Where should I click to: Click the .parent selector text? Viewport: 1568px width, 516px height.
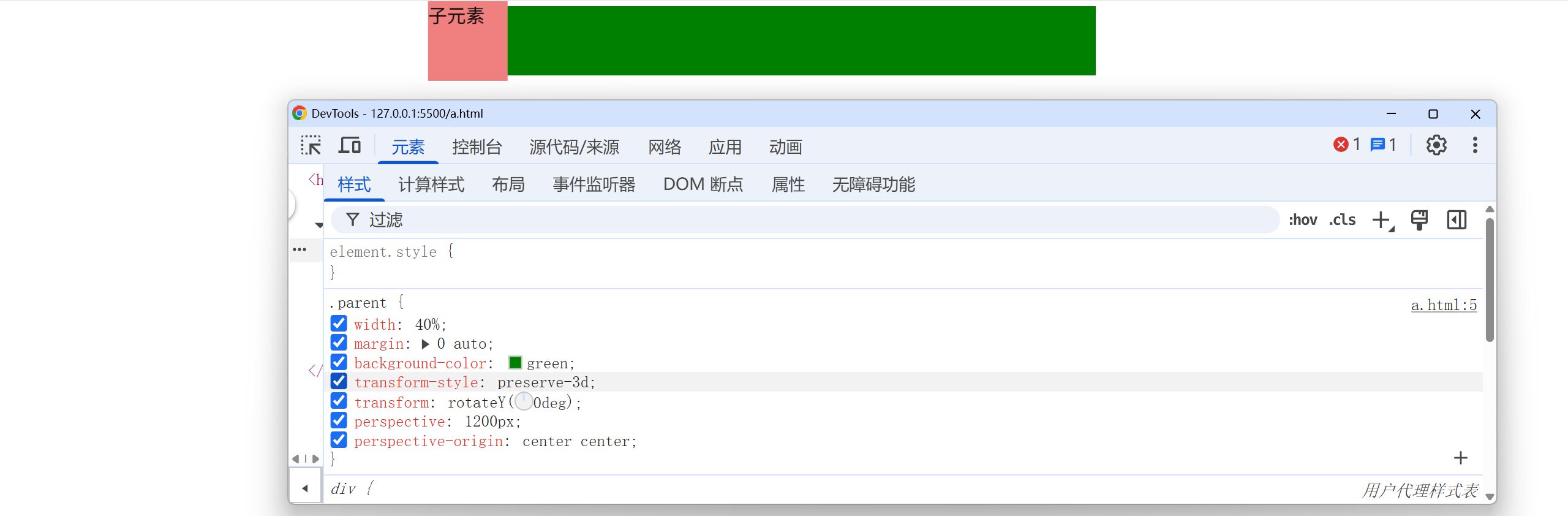tap(358, 303)
